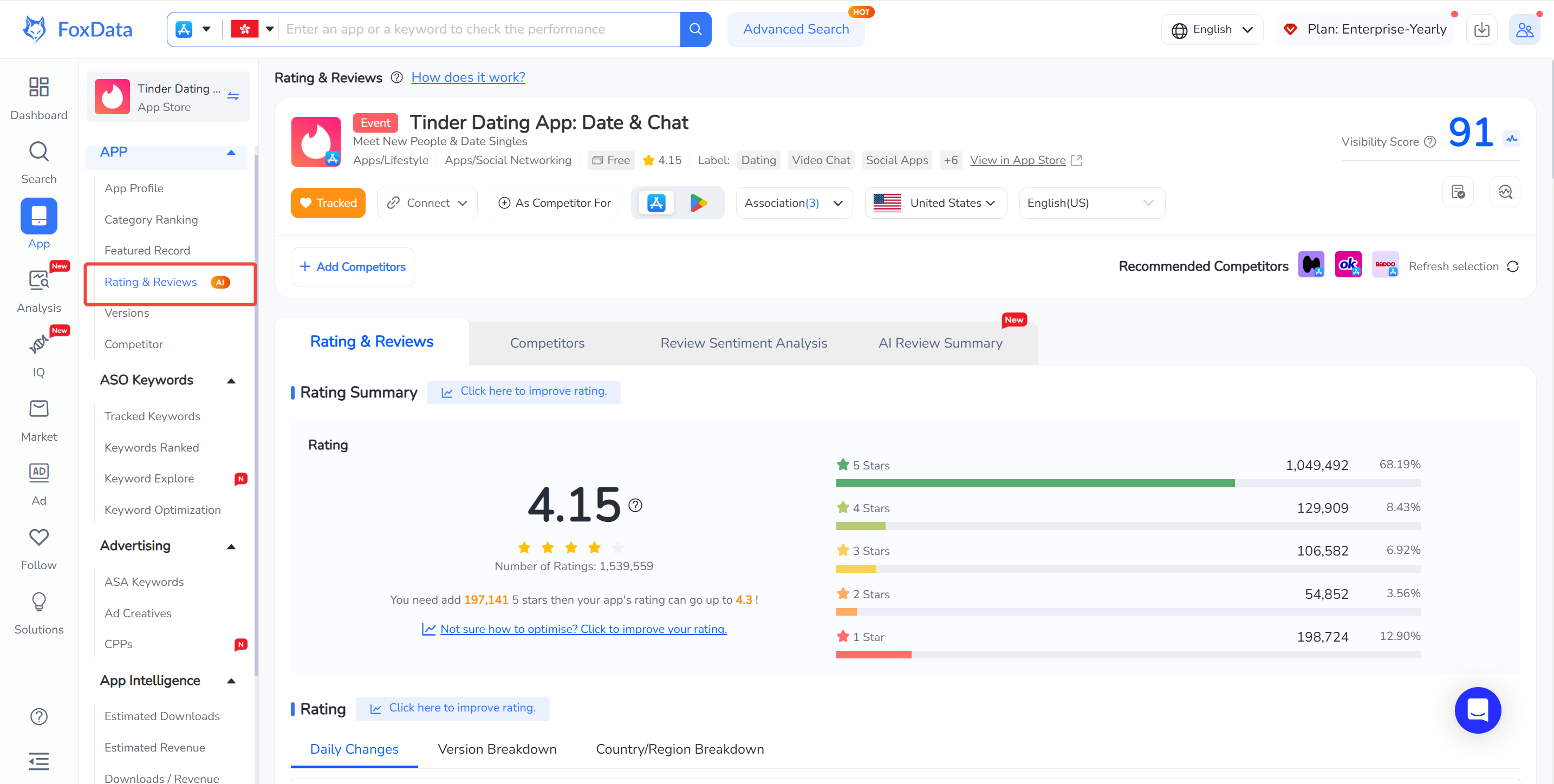Open the United States country dropdown
The width and height of the screenshot is (1554, 784).
coord(935,203)
